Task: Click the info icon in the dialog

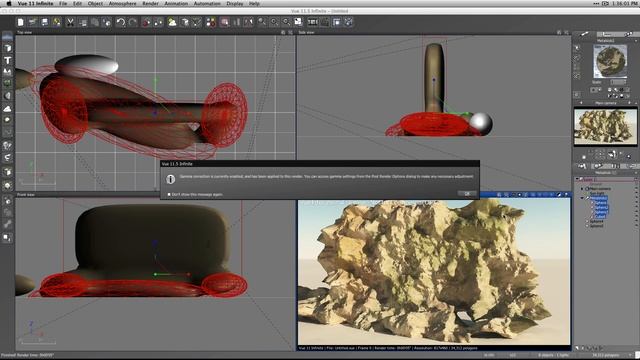Action: (x=171, y=179)
